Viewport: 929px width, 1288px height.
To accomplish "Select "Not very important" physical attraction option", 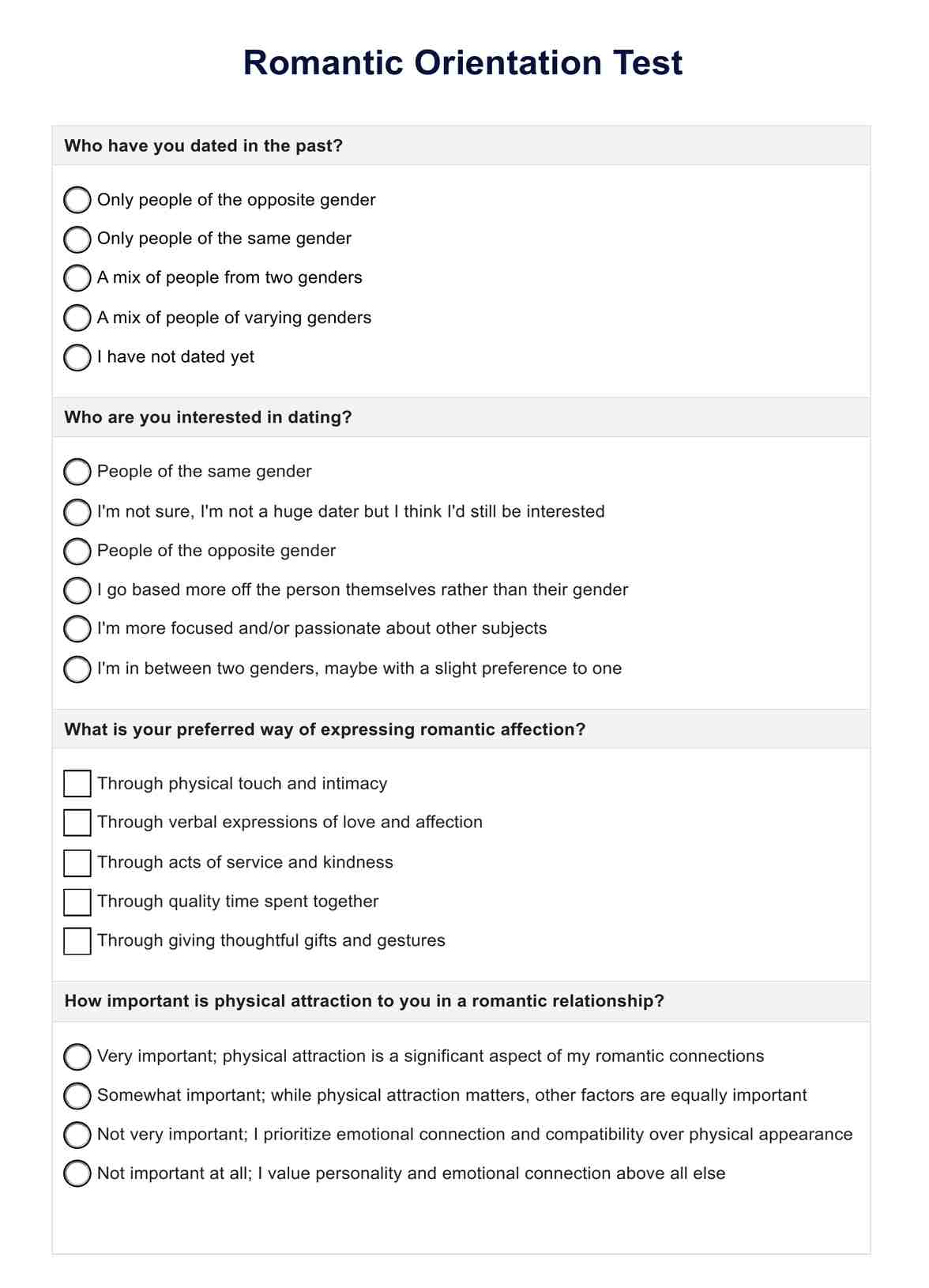I will pyautogui.click(x=77, y=1135).
